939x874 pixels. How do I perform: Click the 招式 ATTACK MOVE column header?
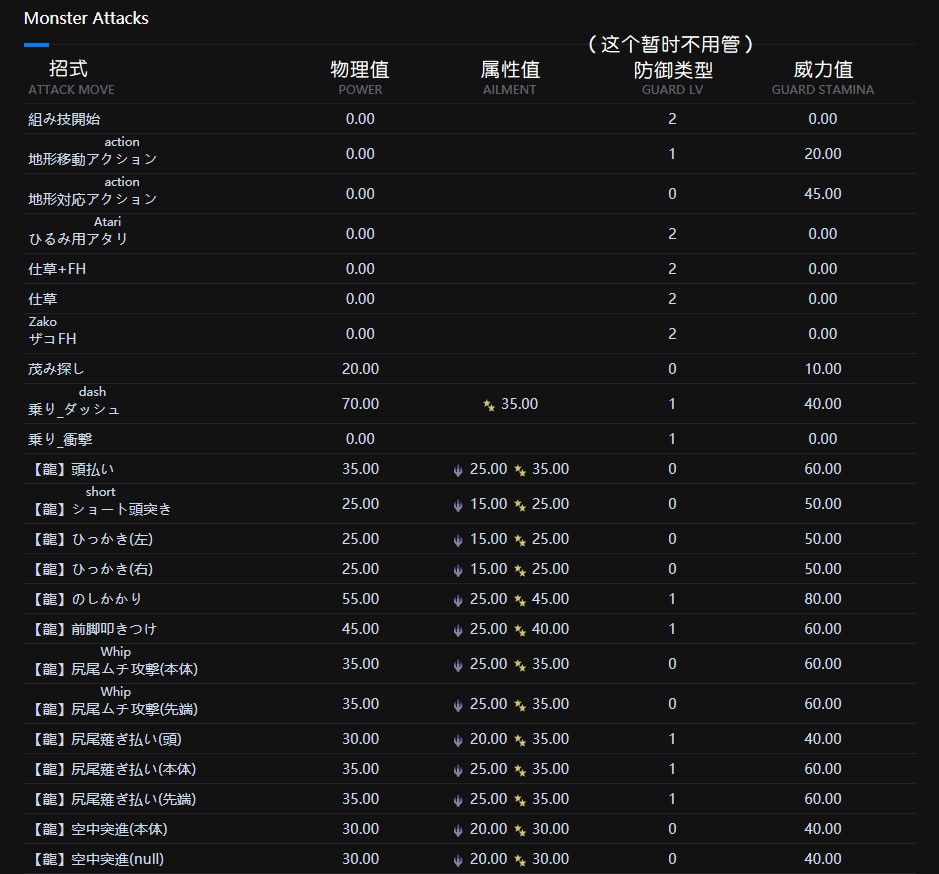tap(71, 77)
